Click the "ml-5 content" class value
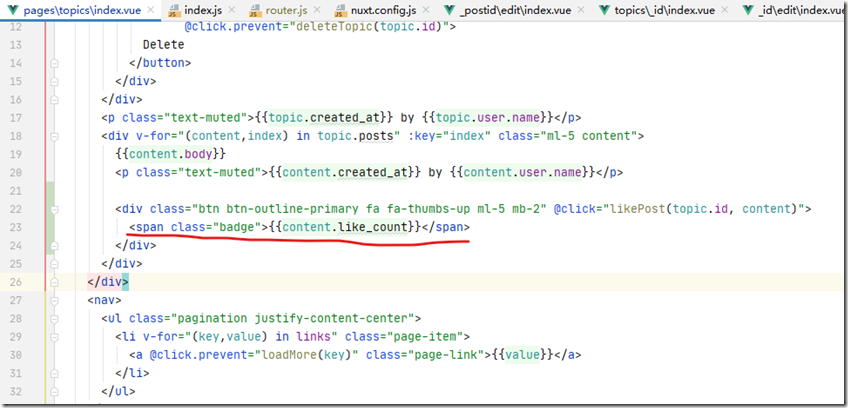848x408 pixels. point(588,136)
